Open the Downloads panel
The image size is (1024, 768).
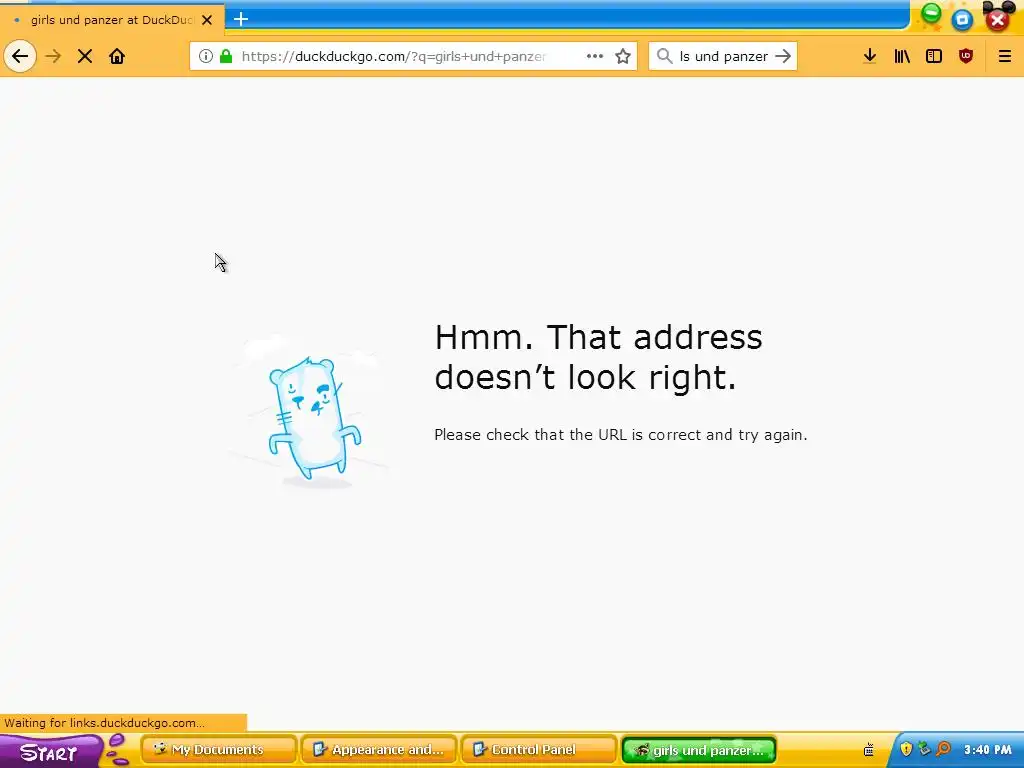[x=869, y=56]
